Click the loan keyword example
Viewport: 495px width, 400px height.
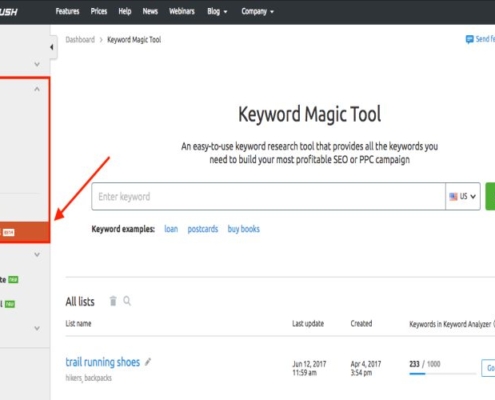171,229
